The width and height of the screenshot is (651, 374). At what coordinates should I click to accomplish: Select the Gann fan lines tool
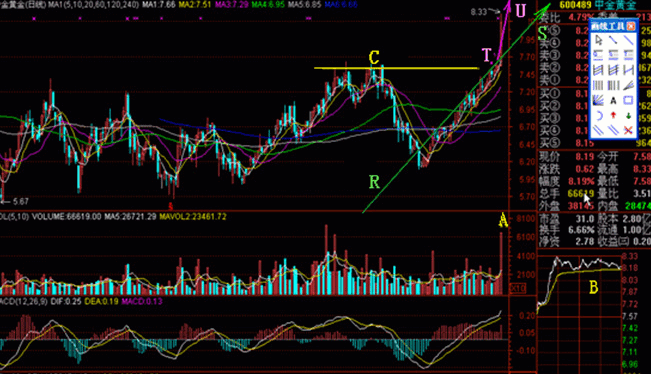click(x=598, y=100)
